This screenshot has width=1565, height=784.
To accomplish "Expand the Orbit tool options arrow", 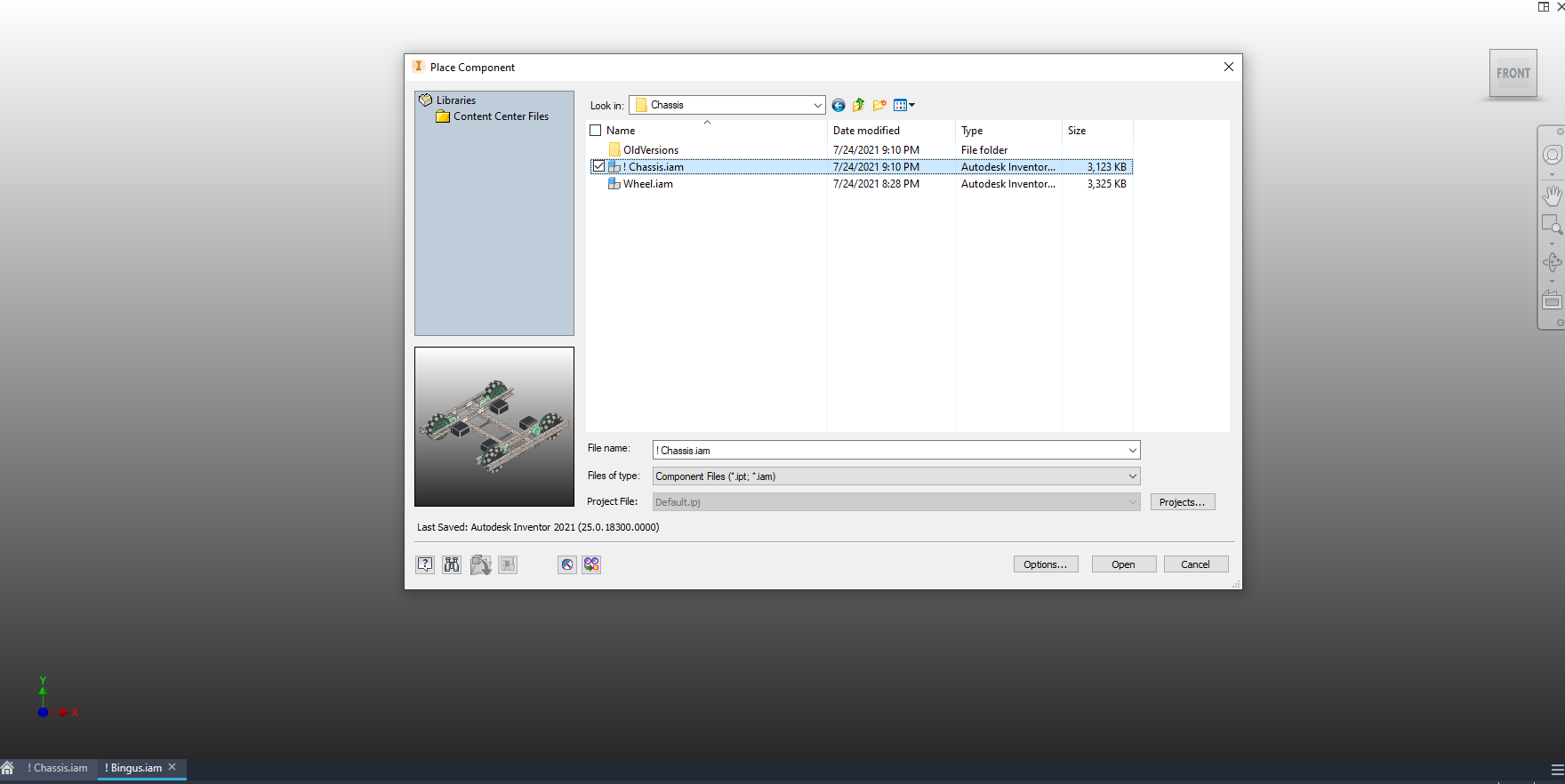I will pos(1552,281).
